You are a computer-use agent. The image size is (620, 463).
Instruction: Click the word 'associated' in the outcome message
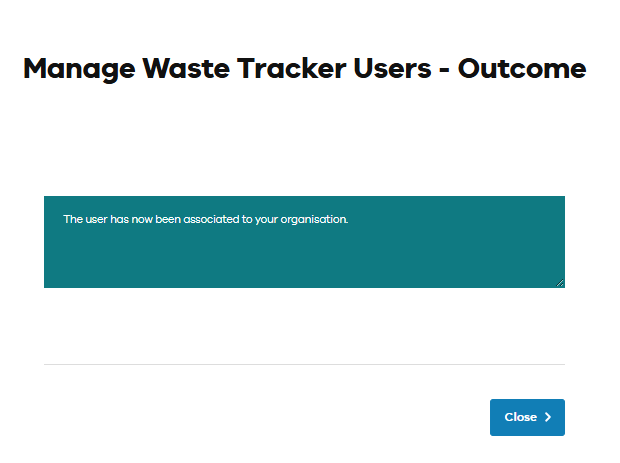point(210,219)
